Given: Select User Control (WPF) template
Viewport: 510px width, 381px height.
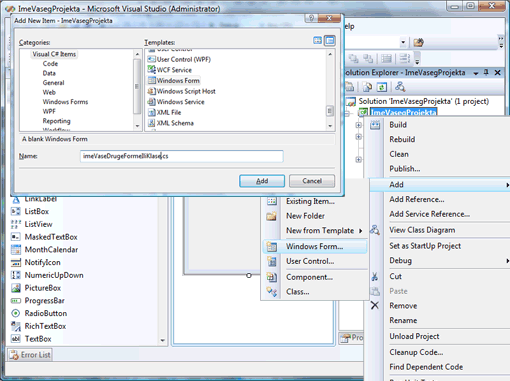Looking at the screenshot, I should point(179,59).
